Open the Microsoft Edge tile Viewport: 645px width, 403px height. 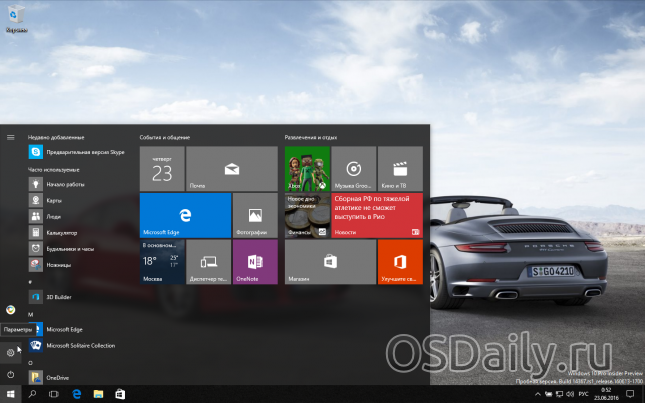click(185, 216)
